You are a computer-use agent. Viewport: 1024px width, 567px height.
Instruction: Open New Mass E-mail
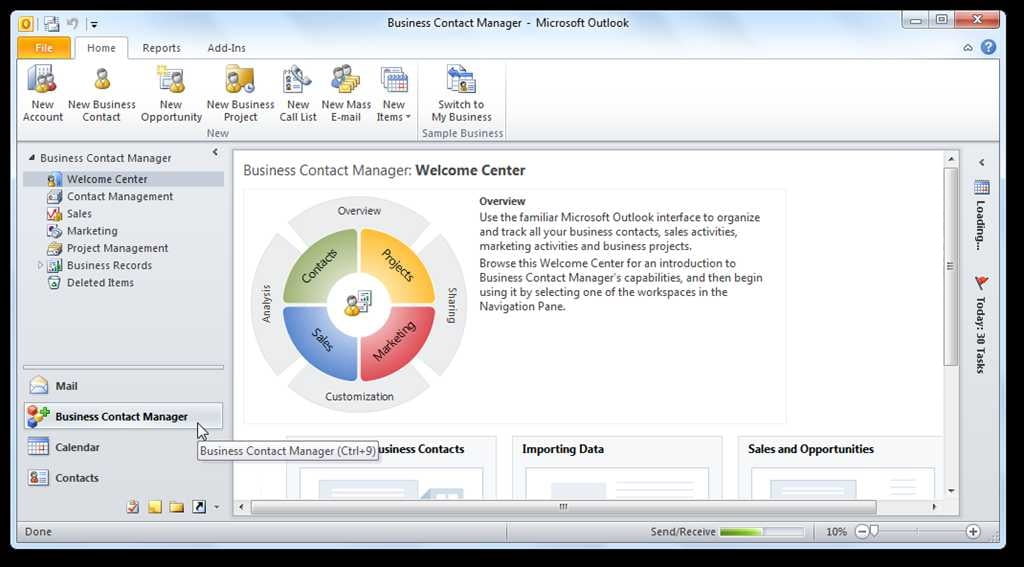[345, 93]
